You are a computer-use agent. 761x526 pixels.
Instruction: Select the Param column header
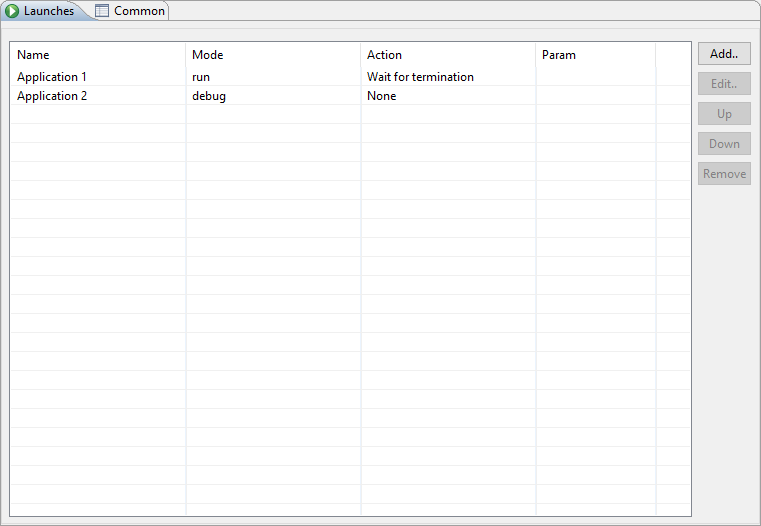(596, 55)
